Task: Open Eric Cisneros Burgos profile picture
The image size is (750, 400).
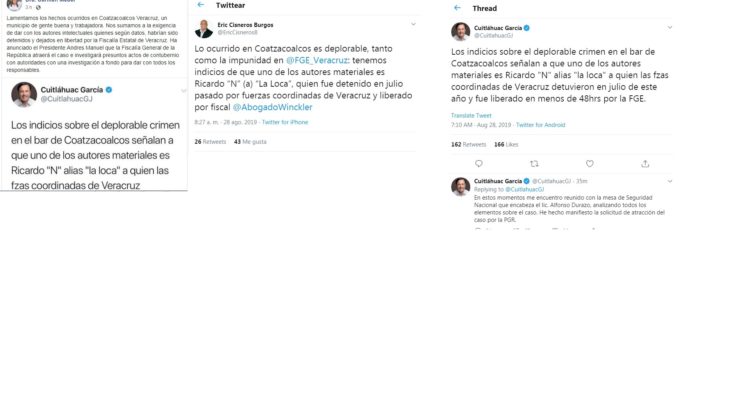Action: (x=204, y=29)
